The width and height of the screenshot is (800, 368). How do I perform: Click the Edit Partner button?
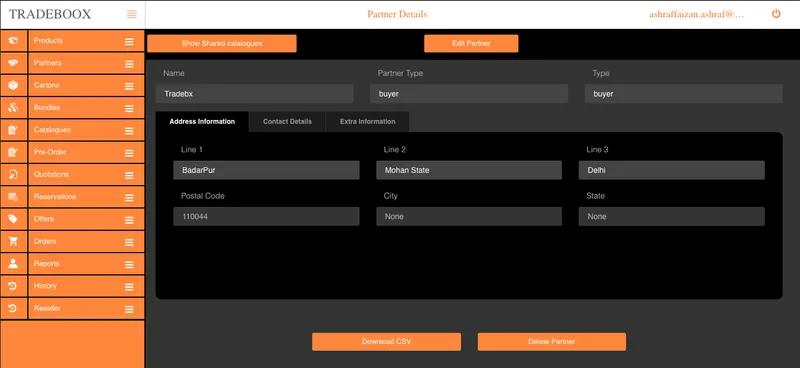471,43
